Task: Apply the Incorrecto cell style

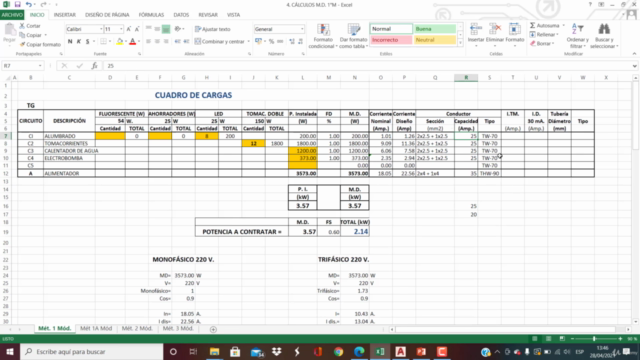Action: 391,40
